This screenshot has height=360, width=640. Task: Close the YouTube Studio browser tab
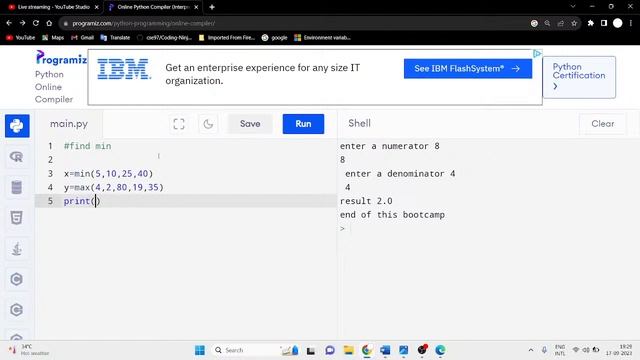(96, 7)
